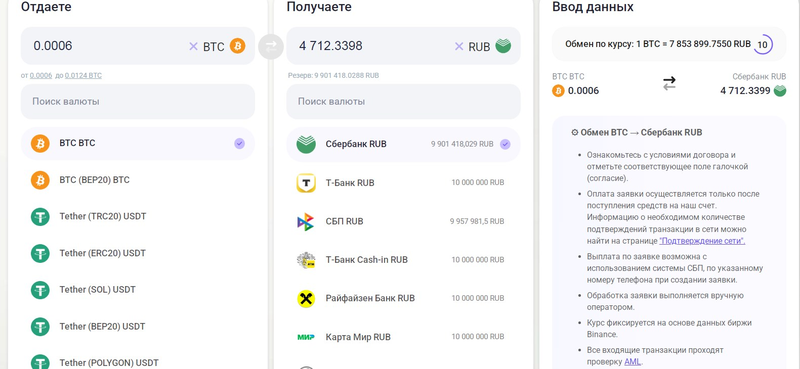Viewport: 800px width, 369px height.
Task: Click the swap currencies round arrow button
Action: tap(270, 46)
